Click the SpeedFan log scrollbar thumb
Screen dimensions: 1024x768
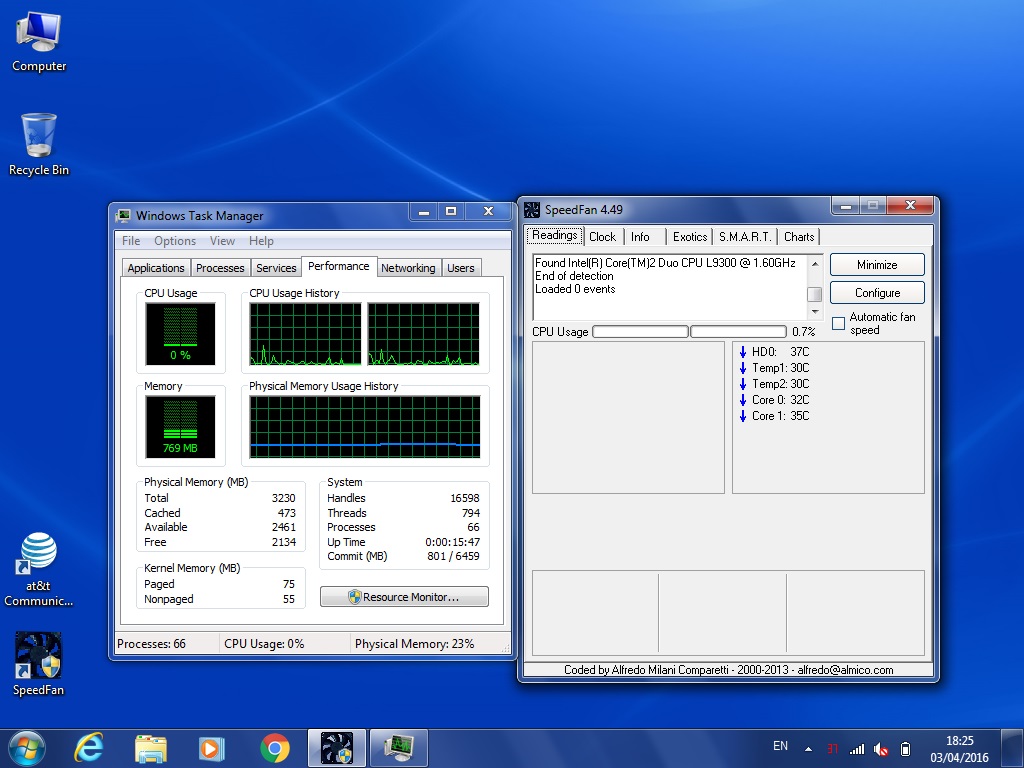pyautogui.click(x=814, y=294)
